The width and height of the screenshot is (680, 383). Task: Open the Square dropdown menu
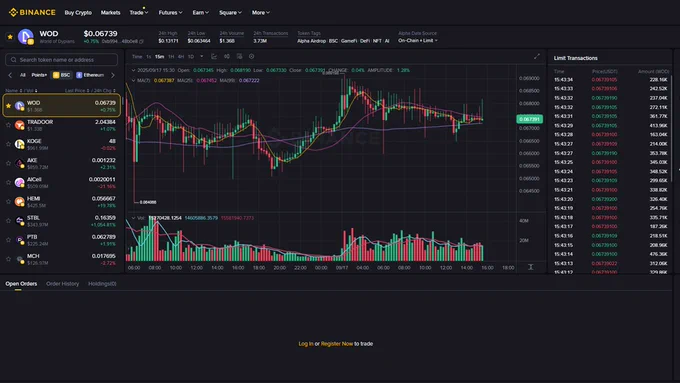tap(230, 13)
